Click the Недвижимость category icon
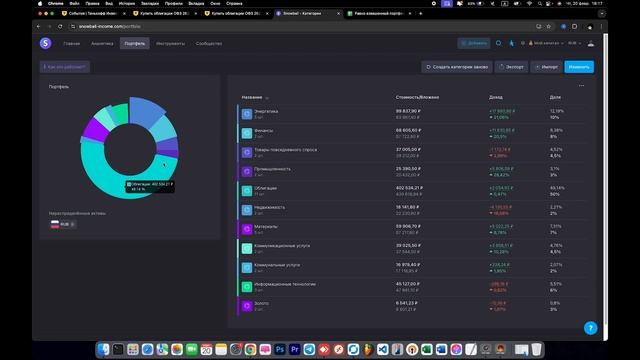Screen dimensions: 640x360 tap(247, 210)
